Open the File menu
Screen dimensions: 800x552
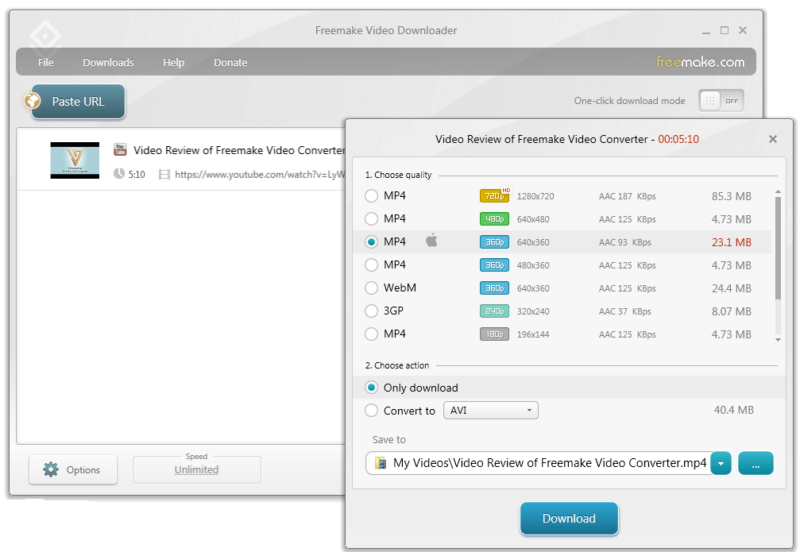45,62
